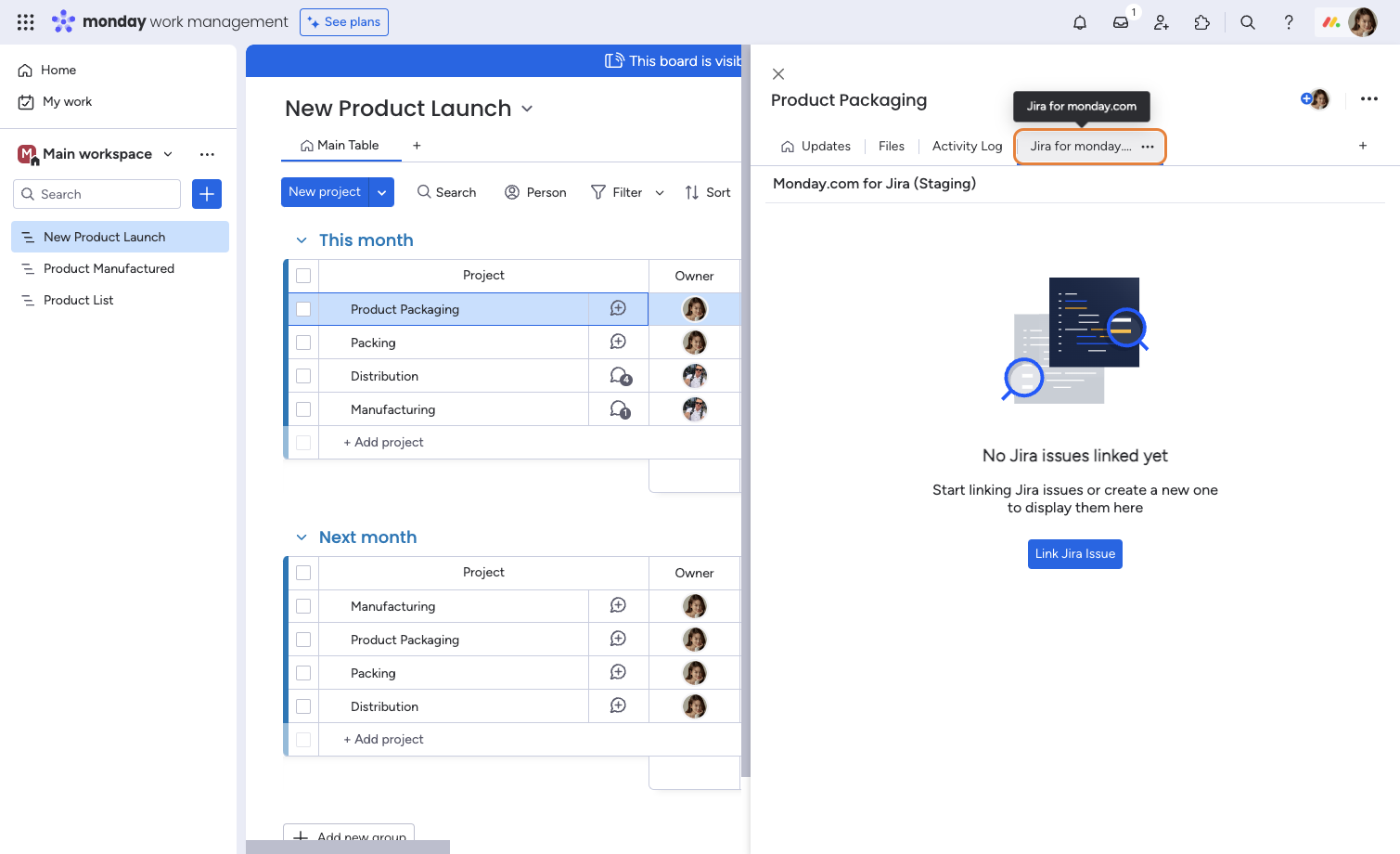Image resolution: width=1400 pixels, height=854 pixels.
Task: Check the Packing row in Next month
Action: (303, 673)
